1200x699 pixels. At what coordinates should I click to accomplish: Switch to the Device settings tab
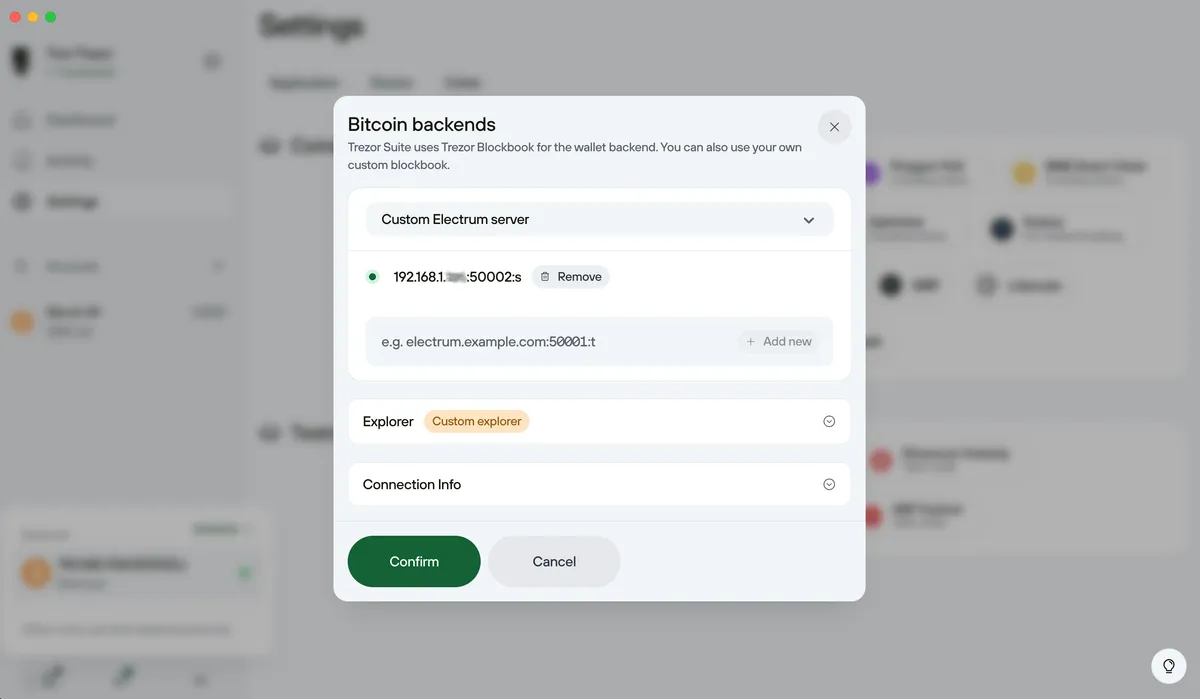point(391,83)
